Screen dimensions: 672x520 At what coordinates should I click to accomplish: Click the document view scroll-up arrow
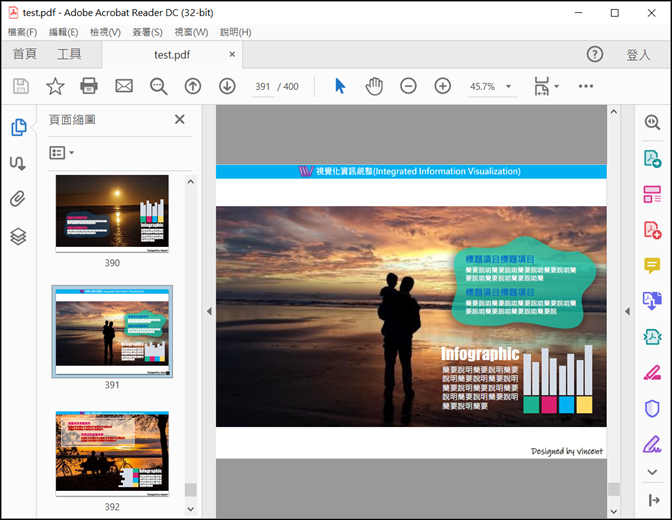(x=614, y=112)
